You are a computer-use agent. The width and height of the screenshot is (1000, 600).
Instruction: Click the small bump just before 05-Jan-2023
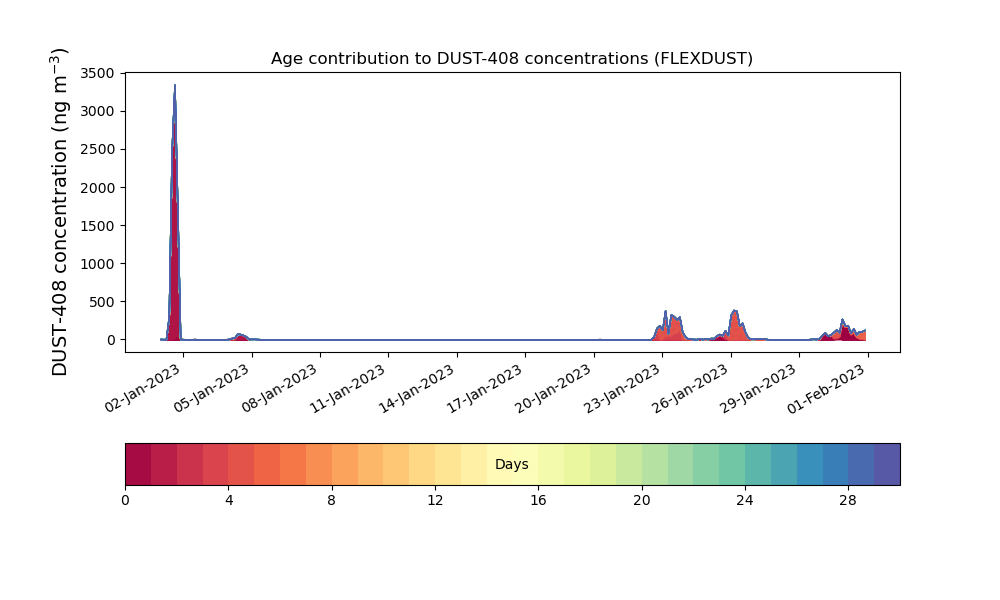coord(239,335)
